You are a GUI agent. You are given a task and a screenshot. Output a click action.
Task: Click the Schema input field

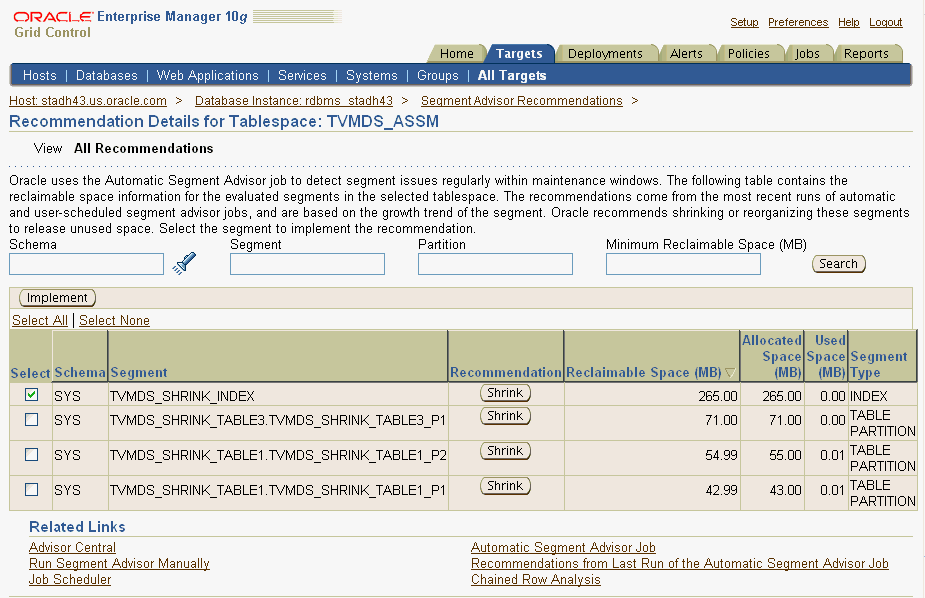(x=86, y=264)
